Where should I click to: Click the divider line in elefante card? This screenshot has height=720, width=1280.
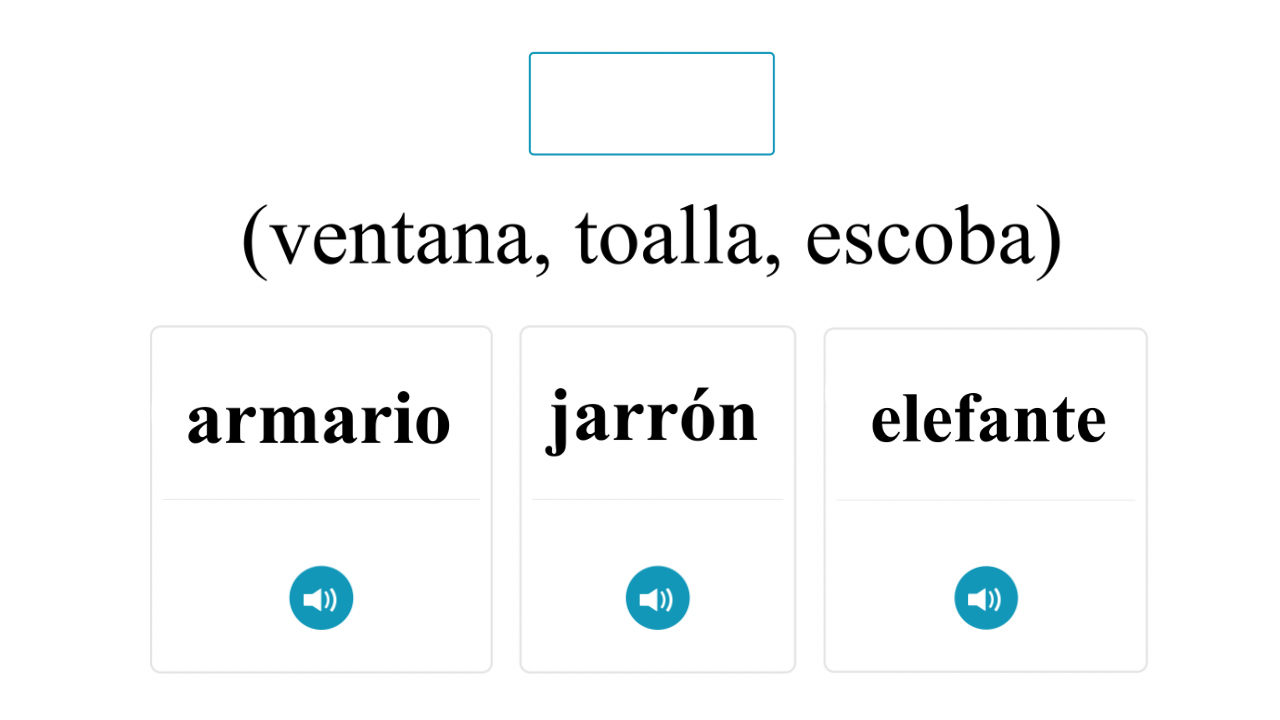pyautogui.click(x=985, y=500)
